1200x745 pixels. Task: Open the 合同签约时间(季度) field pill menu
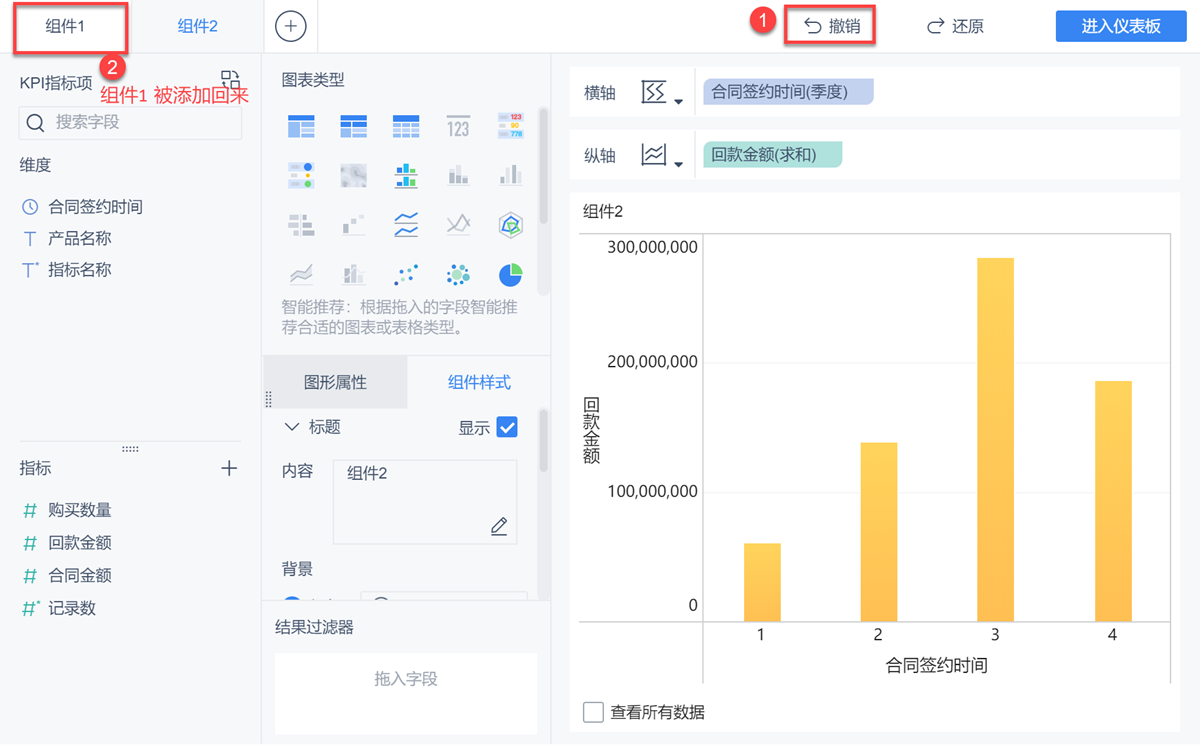click(x=788, y=92)
